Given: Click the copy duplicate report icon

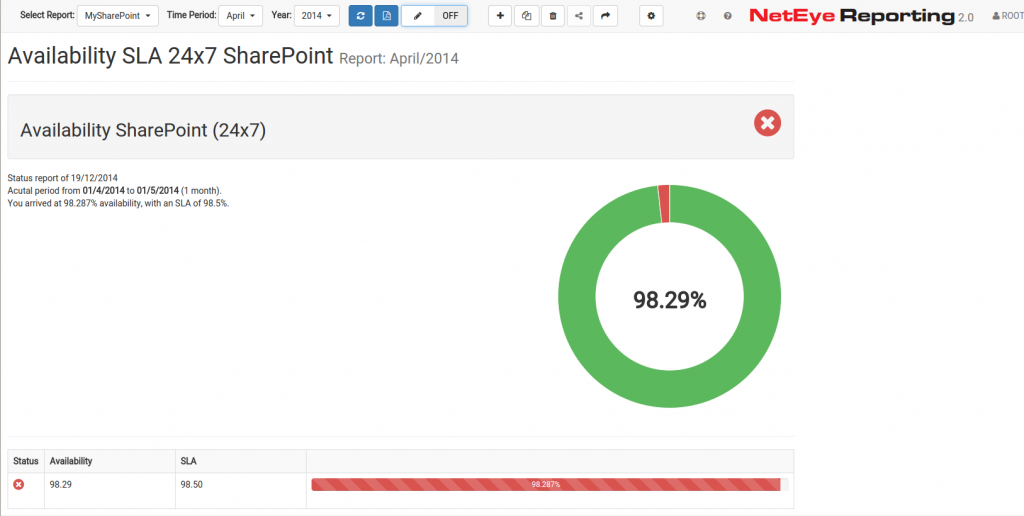Looking at the screenshot, I should pyautogui.click(x=526, y=16).
